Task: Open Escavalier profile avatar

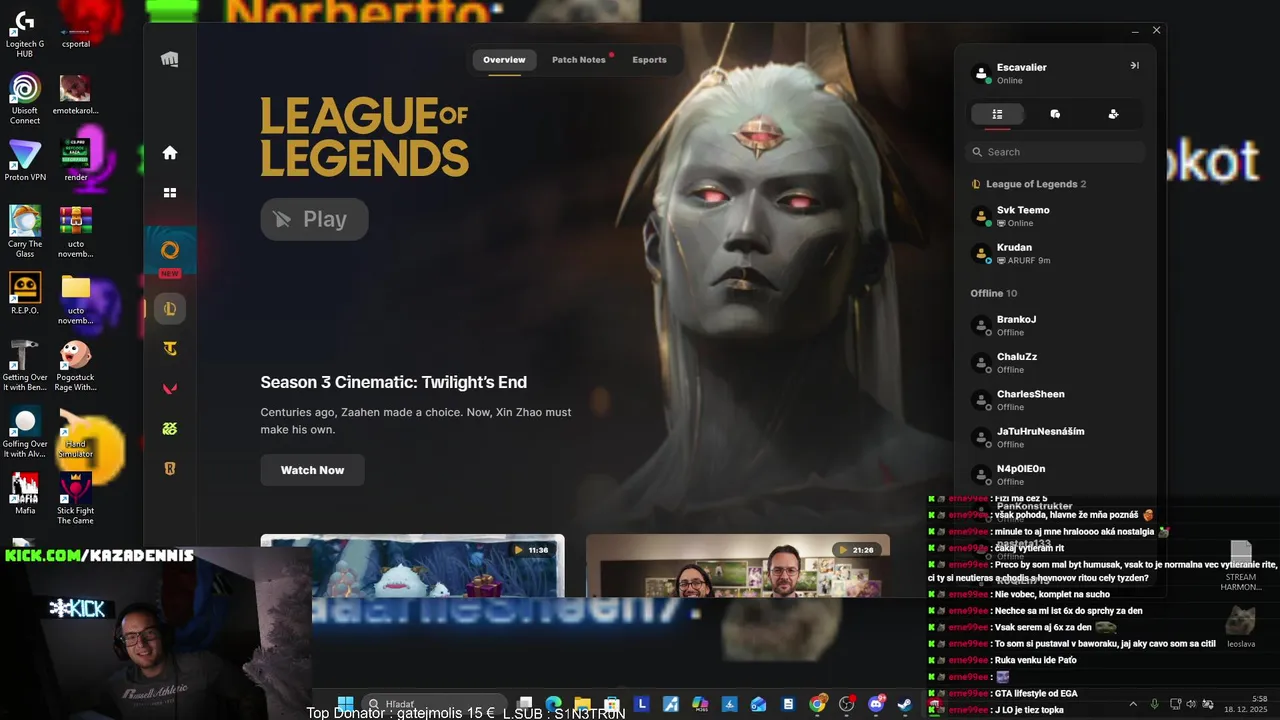Action: 981,73
